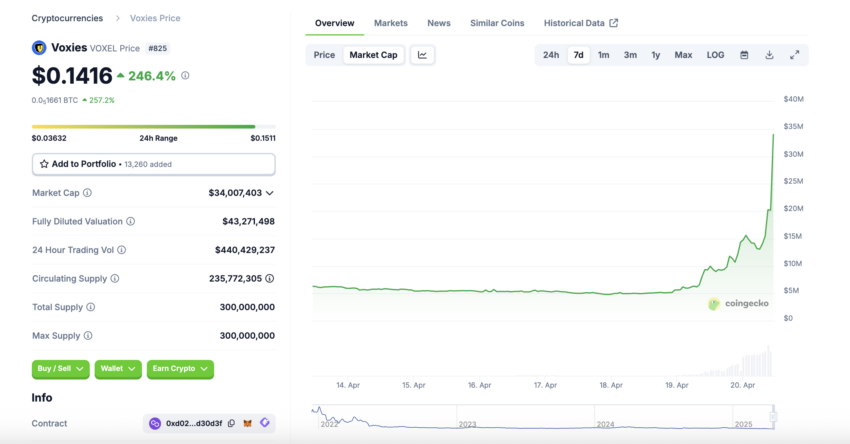Click the 17. Apr axis label
The image size is (850, 444).
click(545, 385)
